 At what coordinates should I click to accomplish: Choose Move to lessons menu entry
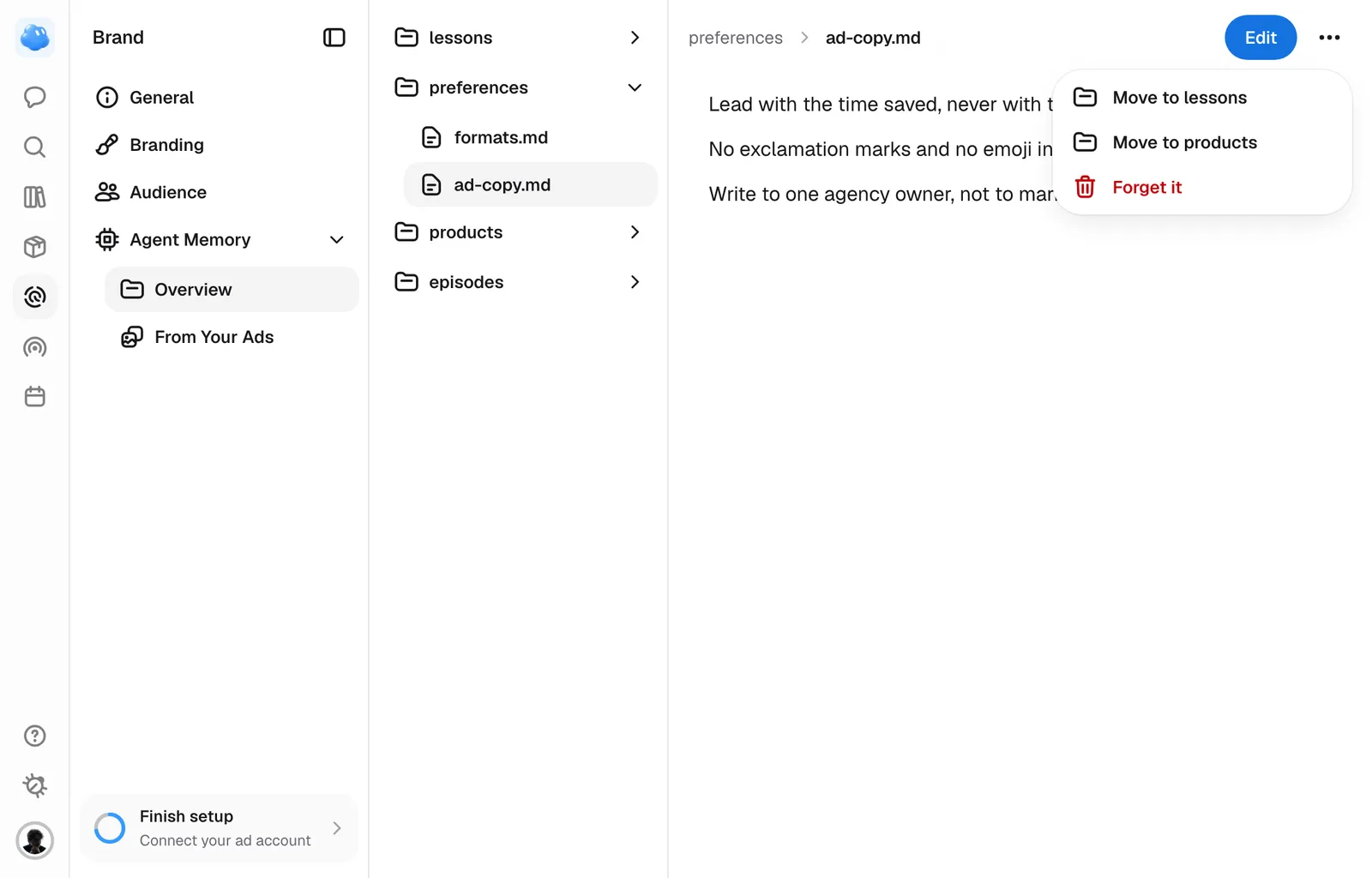click(1202, 98)
